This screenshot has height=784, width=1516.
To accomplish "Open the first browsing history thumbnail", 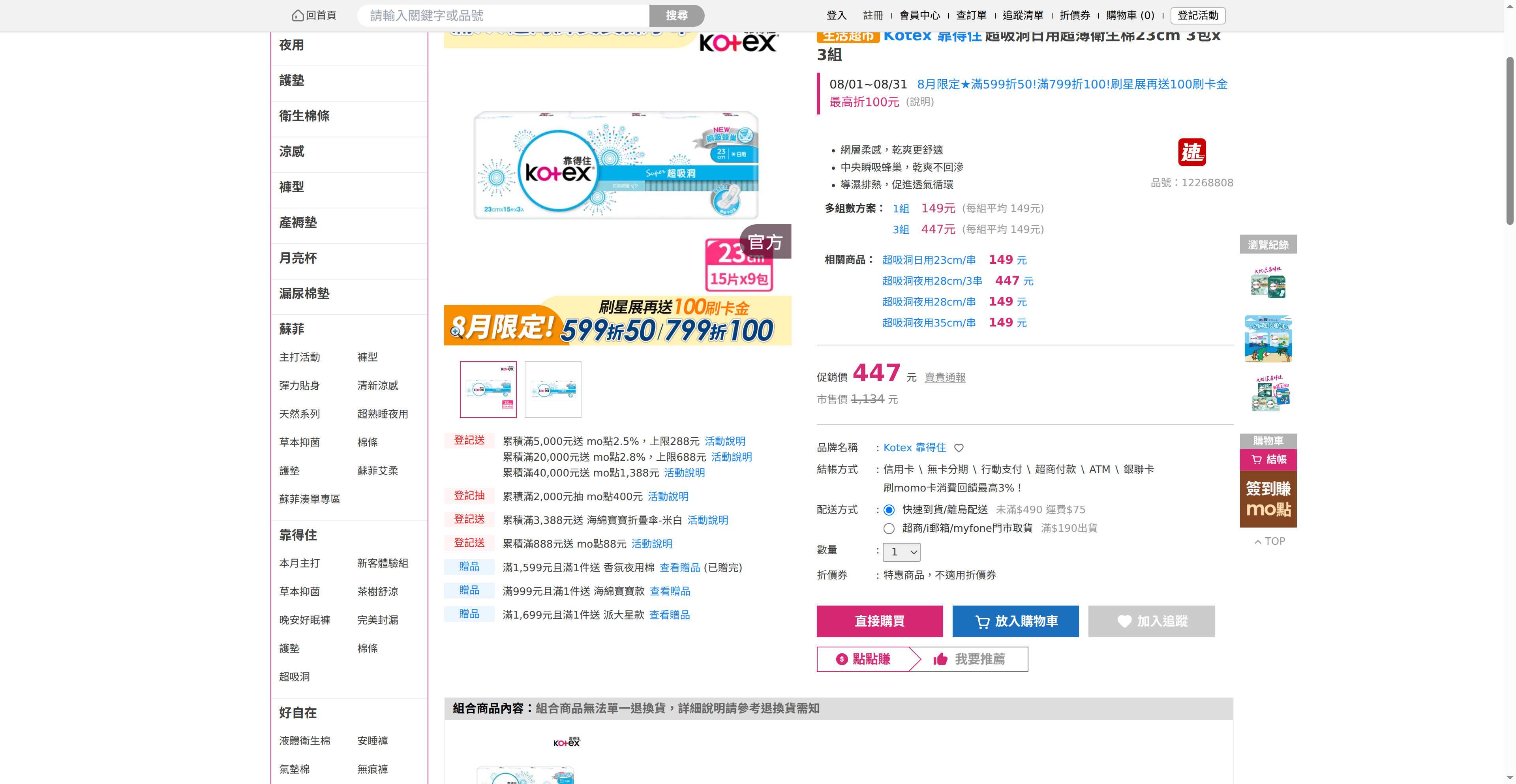I will [x=1268, y=283].
